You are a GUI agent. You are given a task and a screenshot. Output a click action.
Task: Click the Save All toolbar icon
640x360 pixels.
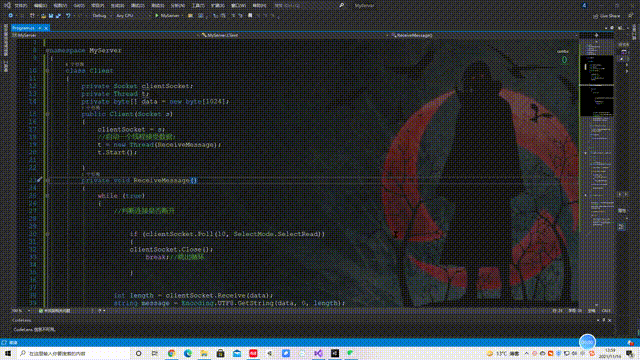(58, 16)
